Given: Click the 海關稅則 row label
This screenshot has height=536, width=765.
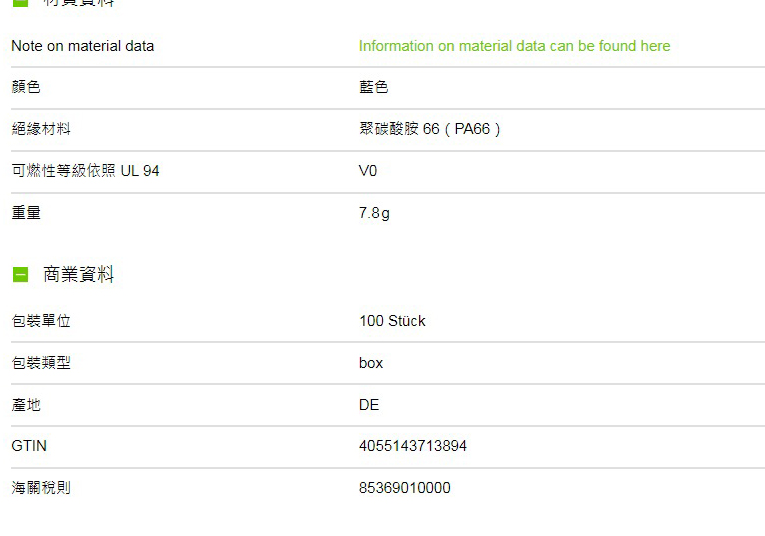Looking at the screenshot, I should coord(41,488).
